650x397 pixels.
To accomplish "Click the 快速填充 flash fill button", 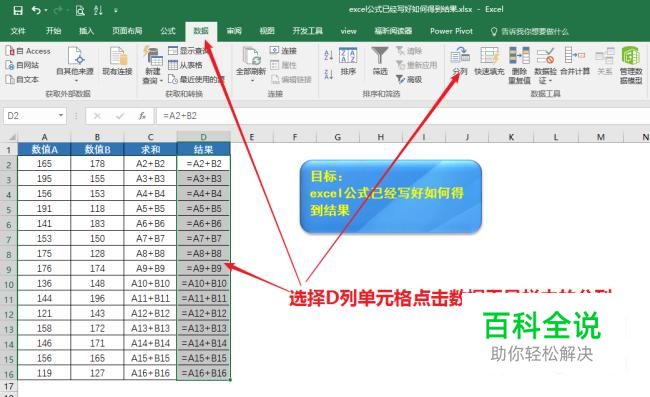I will tap(490, 61).
